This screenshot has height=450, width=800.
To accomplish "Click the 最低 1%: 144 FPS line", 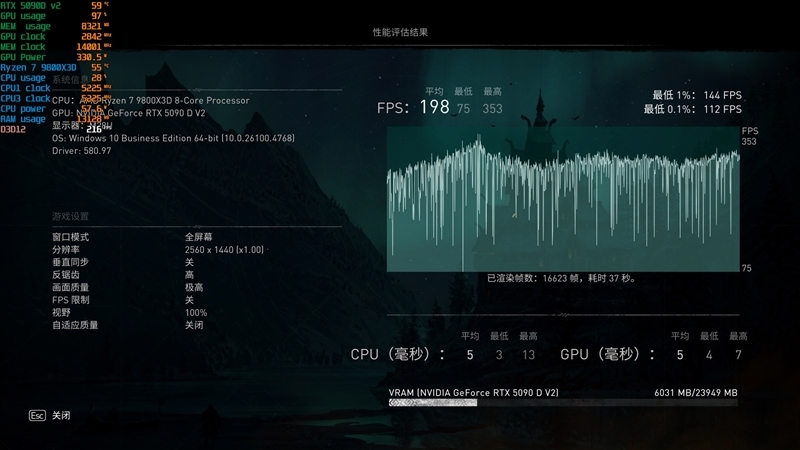I will 697,95.
